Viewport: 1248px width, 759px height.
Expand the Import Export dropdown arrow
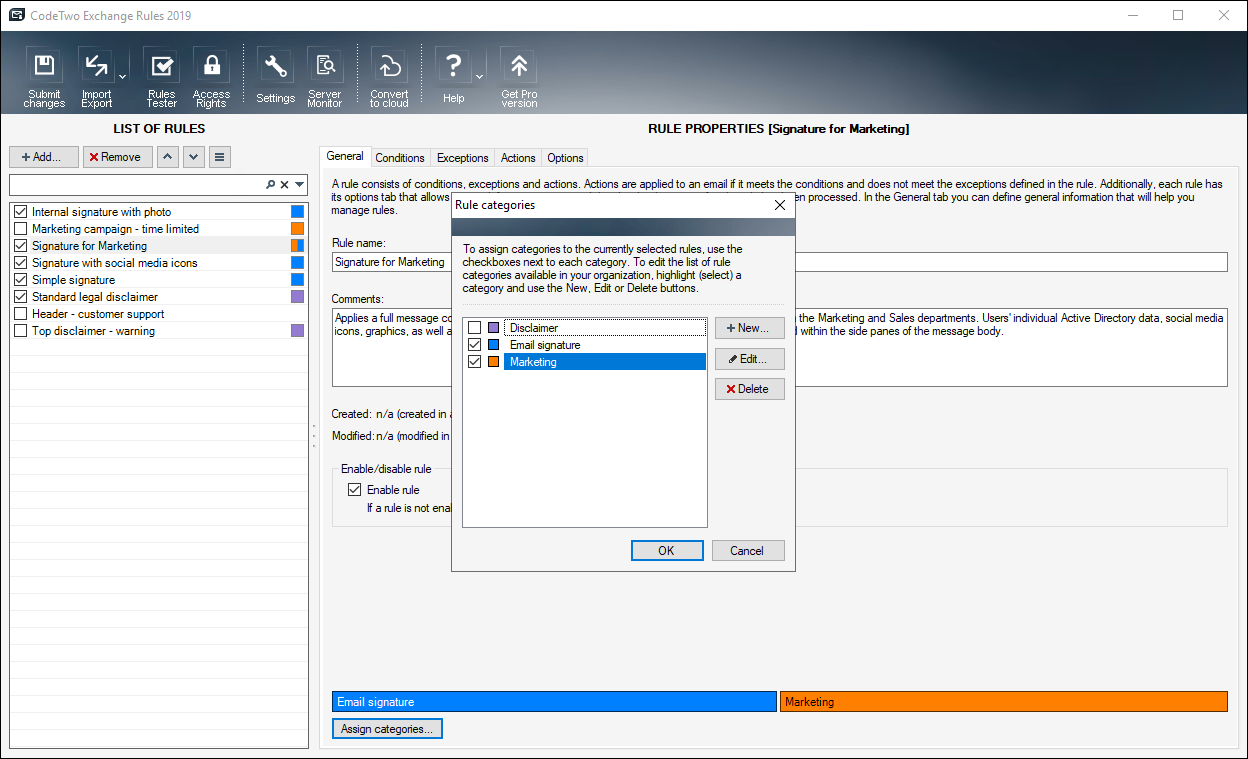click(122, 76)
